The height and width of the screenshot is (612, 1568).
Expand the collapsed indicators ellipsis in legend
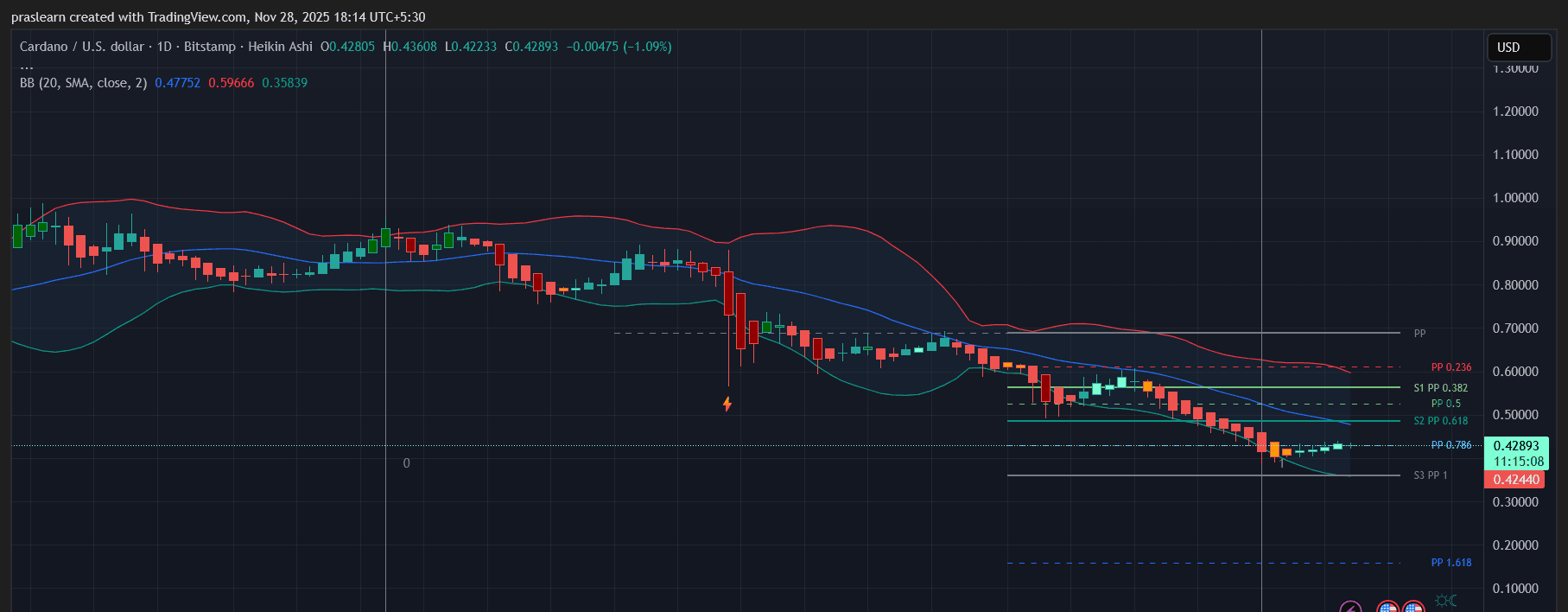coord(27,66)
